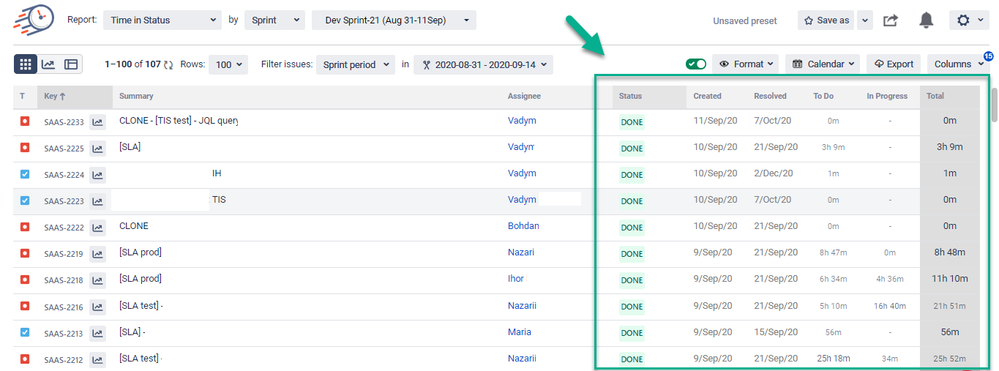This screenshot has height=371, width=999.
Task: Switch to the grid table view
Action: point(25,64)
